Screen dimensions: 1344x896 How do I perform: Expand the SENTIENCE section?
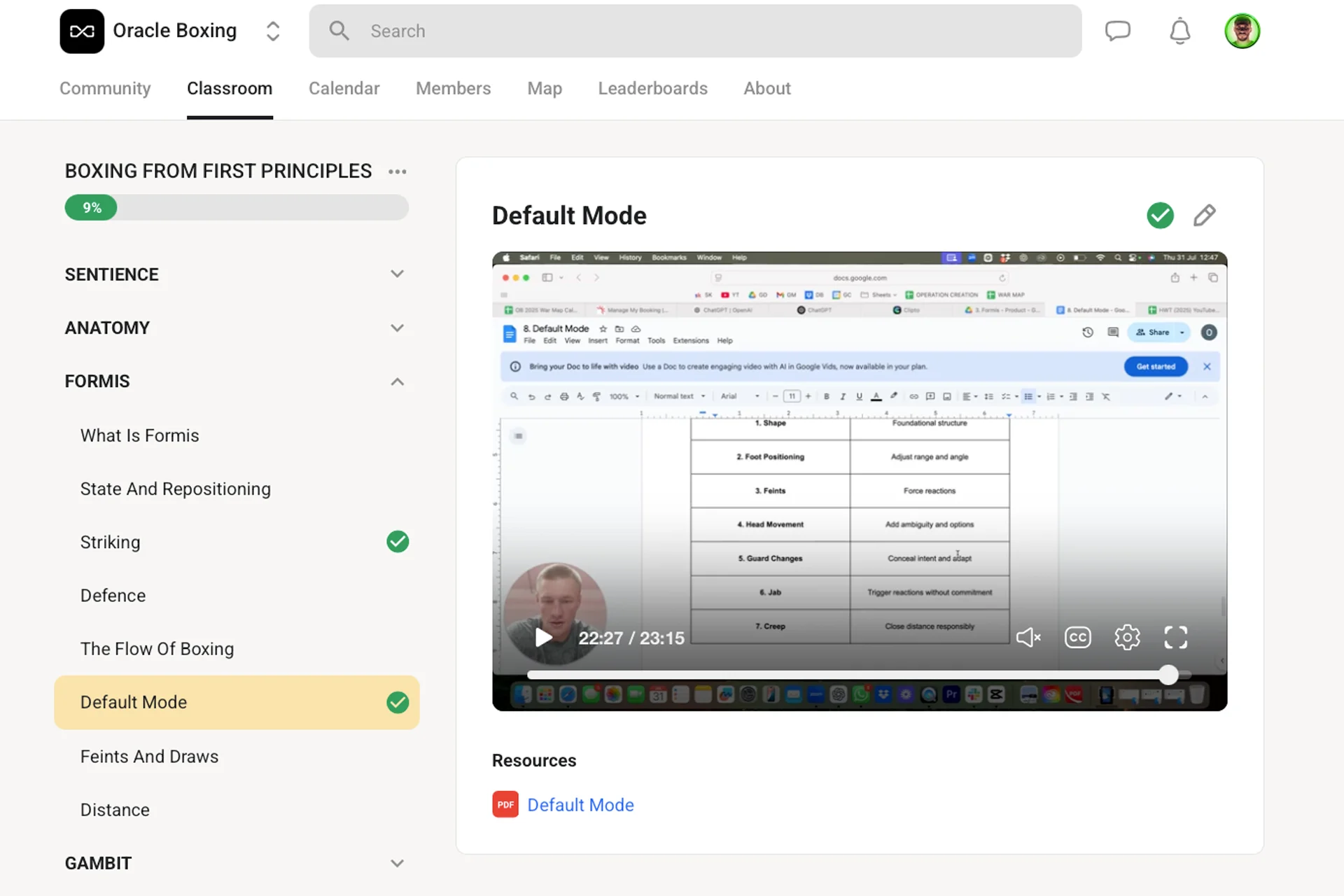pyautogui.click(x=397, y=274)
